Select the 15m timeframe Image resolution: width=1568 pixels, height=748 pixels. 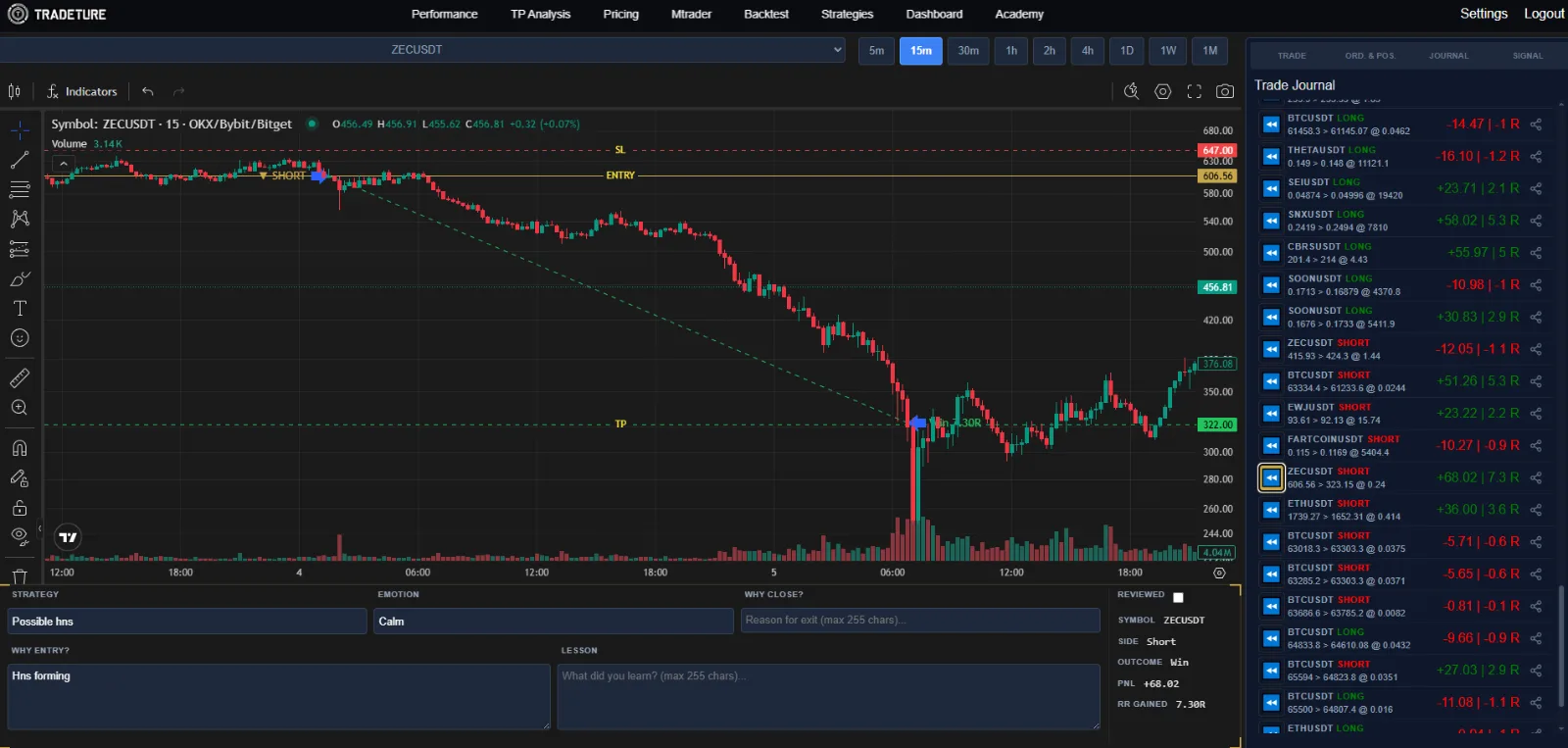[x=921, y=51]
